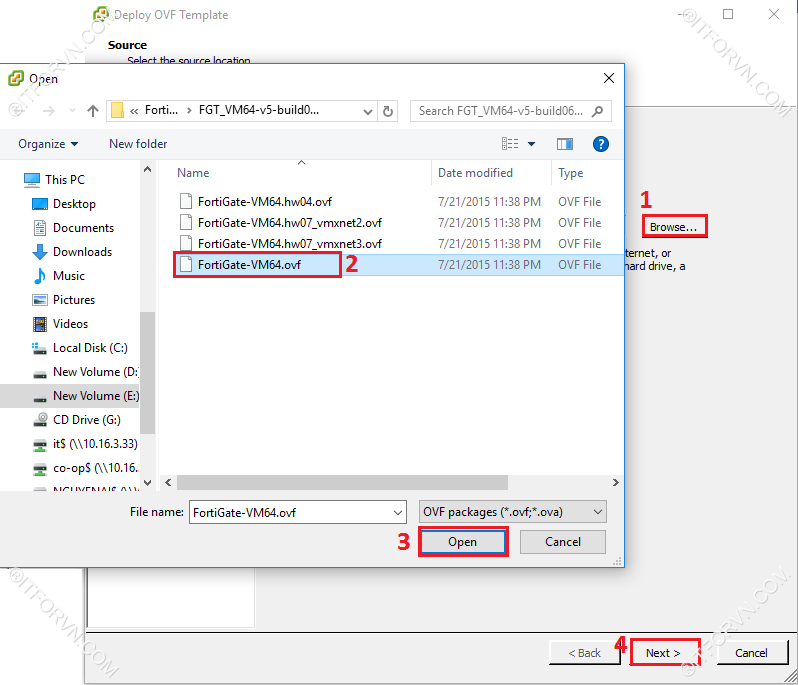Image resolution: width=798 pixels, height=685 pixels.
Task: Sort files by the Name column header
Action: point(194,173)
